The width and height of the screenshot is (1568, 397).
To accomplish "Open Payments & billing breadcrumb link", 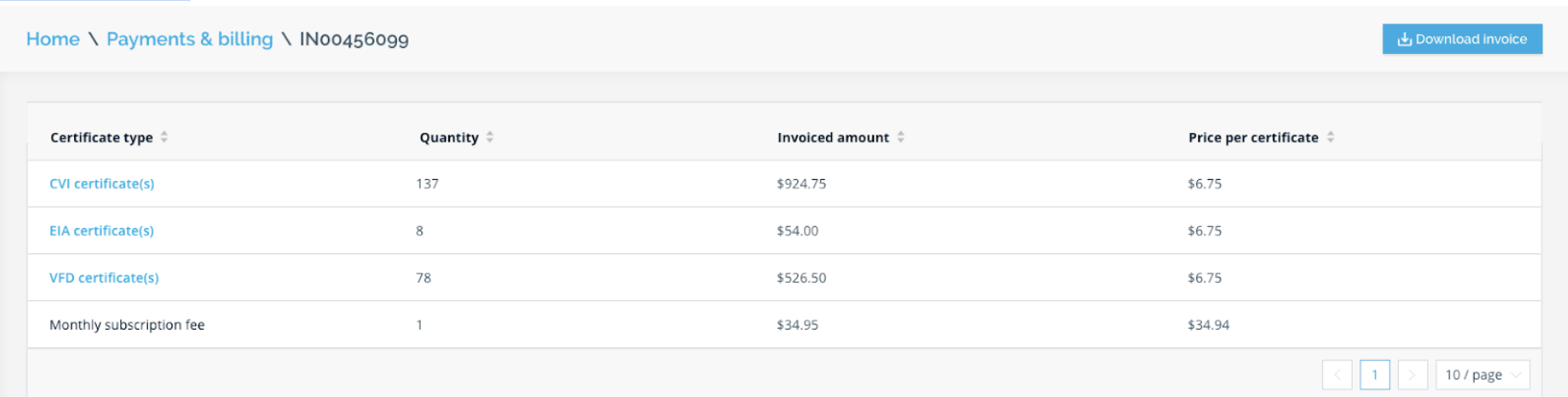I will coord(189,39).
